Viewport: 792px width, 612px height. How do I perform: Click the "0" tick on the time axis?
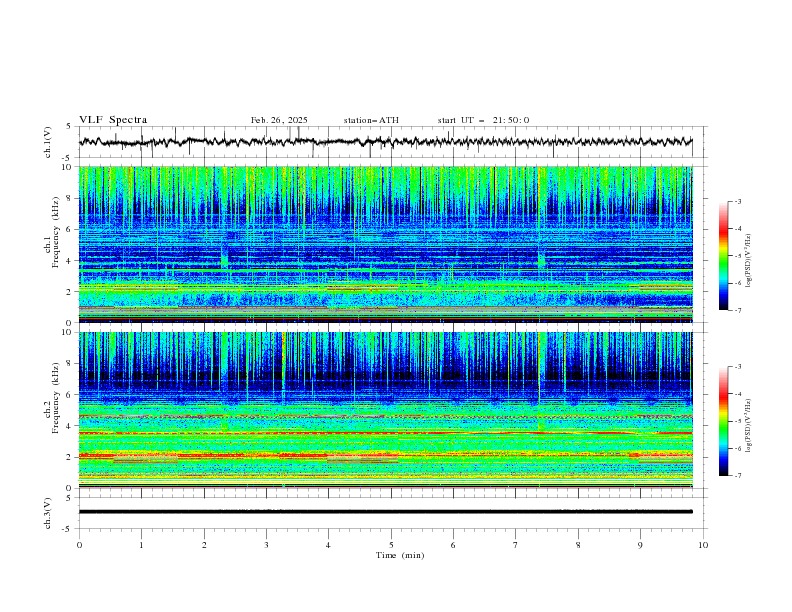click(79, 545)
